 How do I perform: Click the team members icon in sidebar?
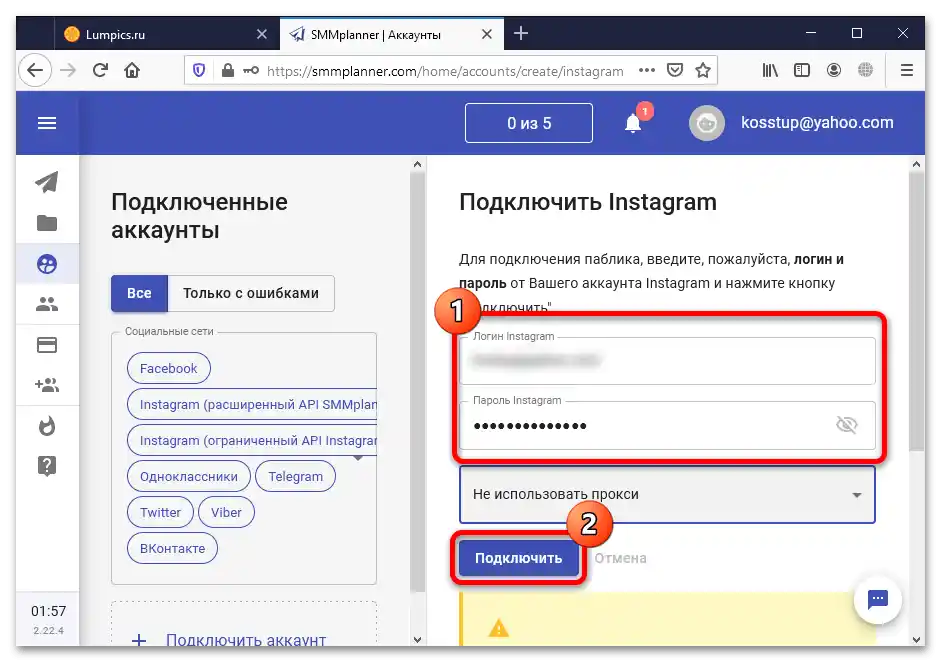47,304
